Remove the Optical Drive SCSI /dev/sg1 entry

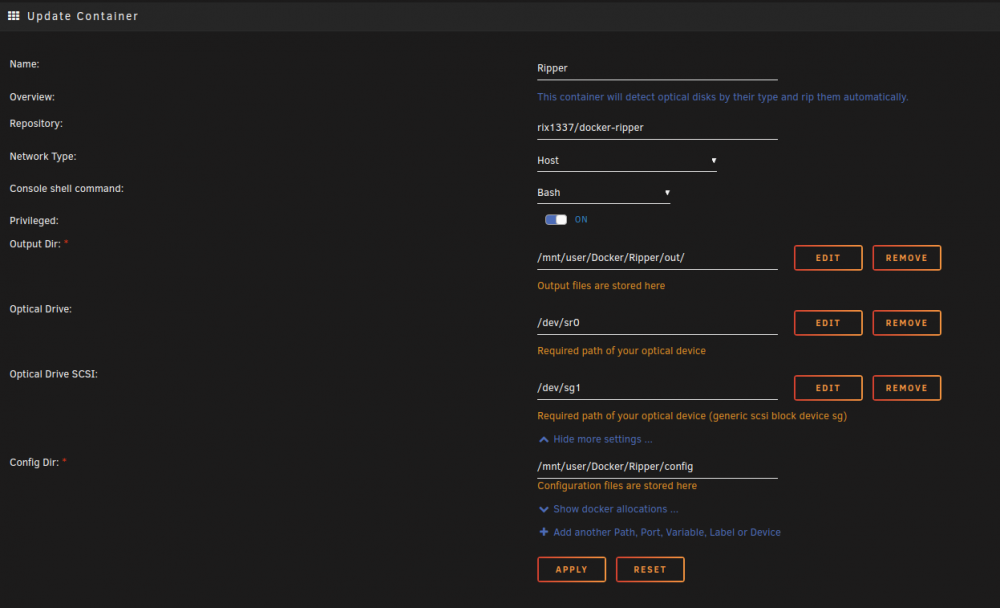[x=906, y=388]
